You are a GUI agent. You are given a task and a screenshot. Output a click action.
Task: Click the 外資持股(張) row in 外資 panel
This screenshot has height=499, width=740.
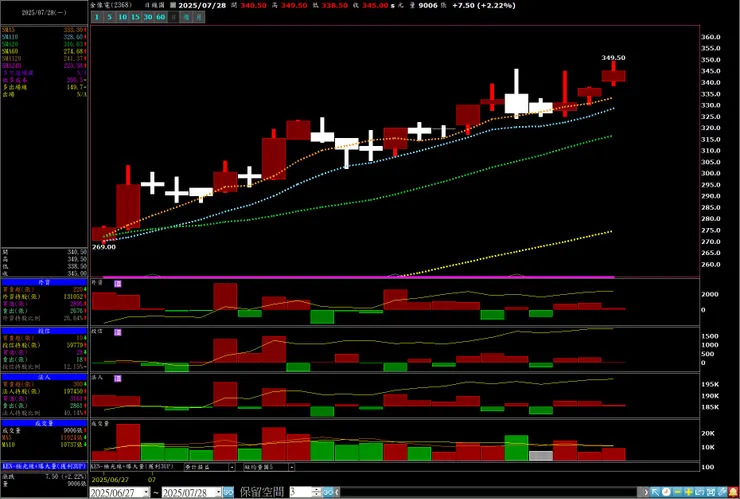(44, 296)
